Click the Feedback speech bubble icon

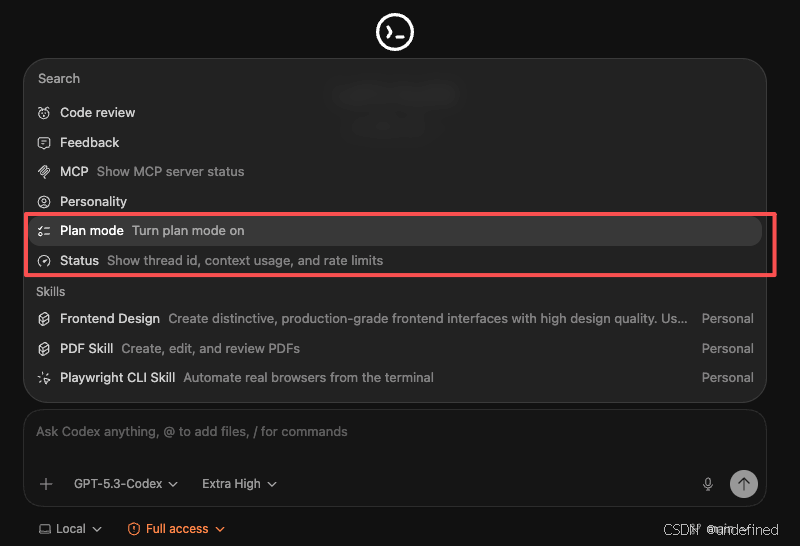44,143
